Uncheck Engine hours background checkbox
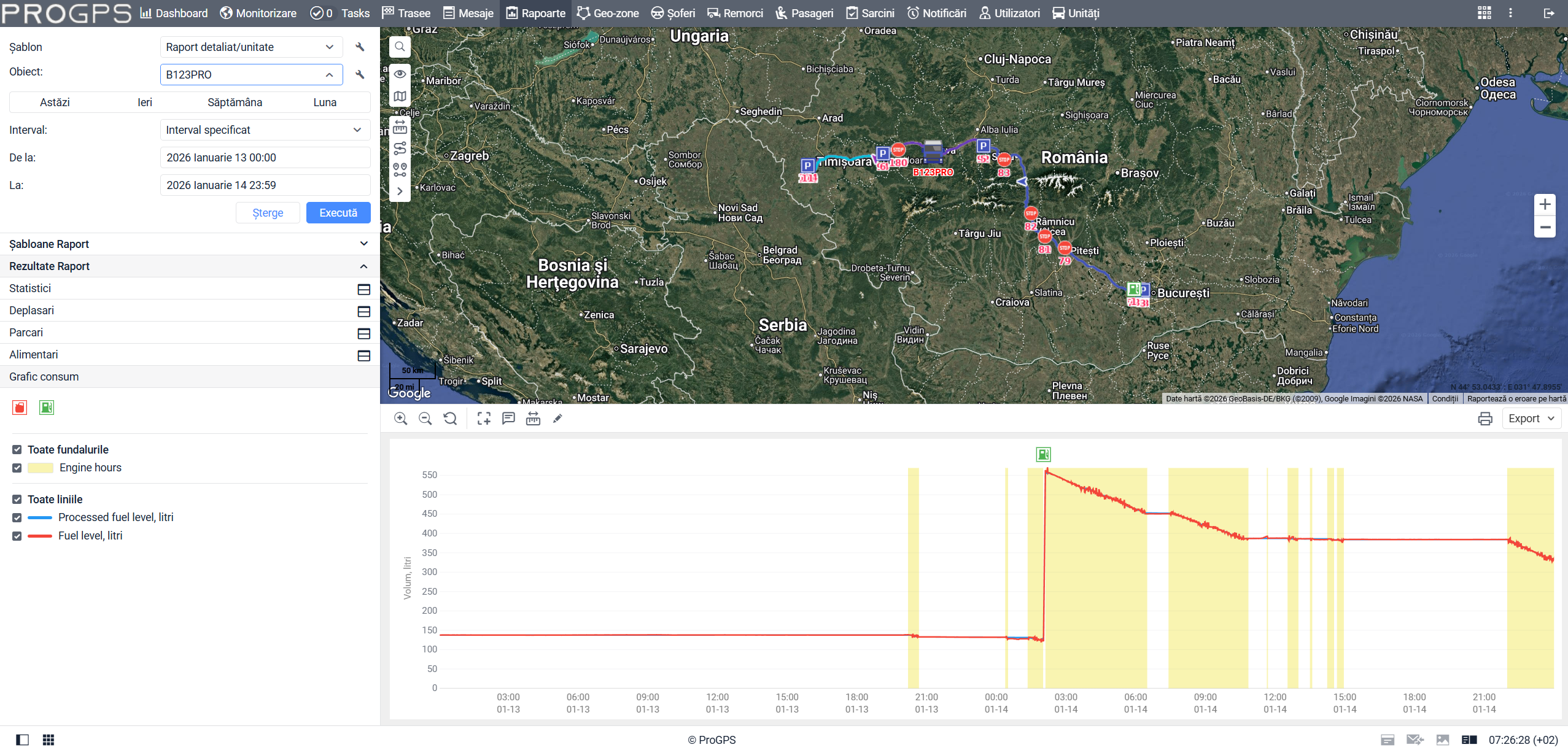1568x750 pixels. click(x=17, y=468)
